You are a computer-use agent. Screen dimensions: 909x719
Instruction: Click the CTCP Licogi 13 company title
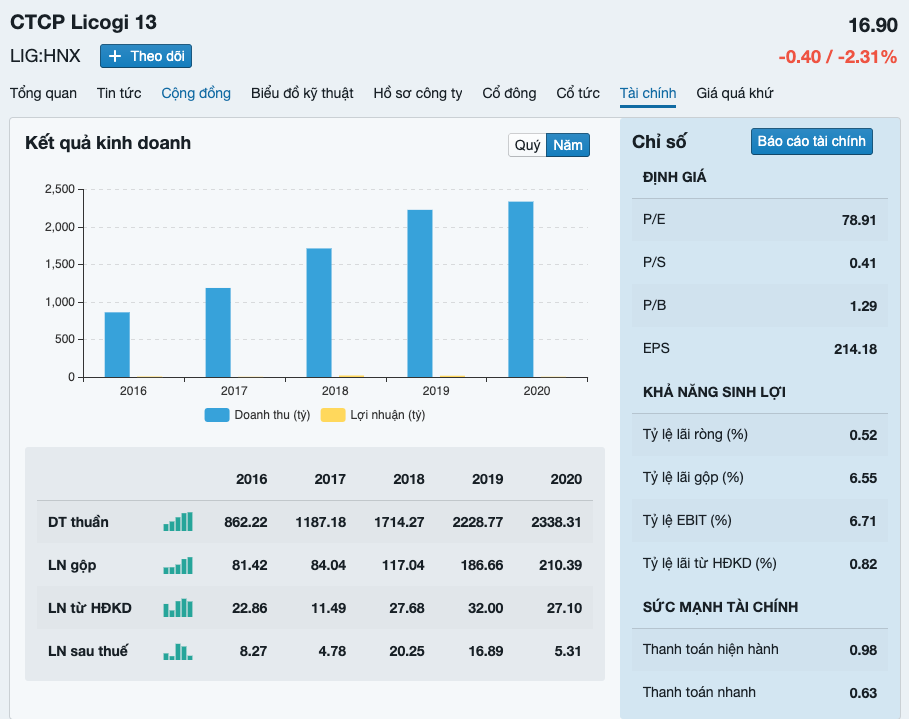pos(83,22)
